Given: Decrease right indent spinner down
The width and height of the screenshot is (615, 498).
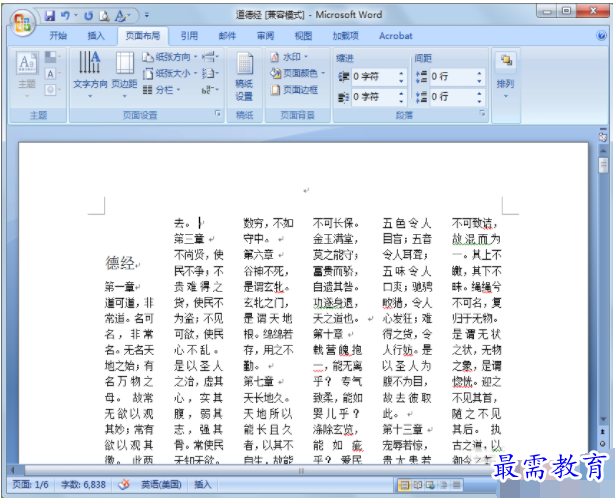Looking at the screenshot, I should coord(401,100).
